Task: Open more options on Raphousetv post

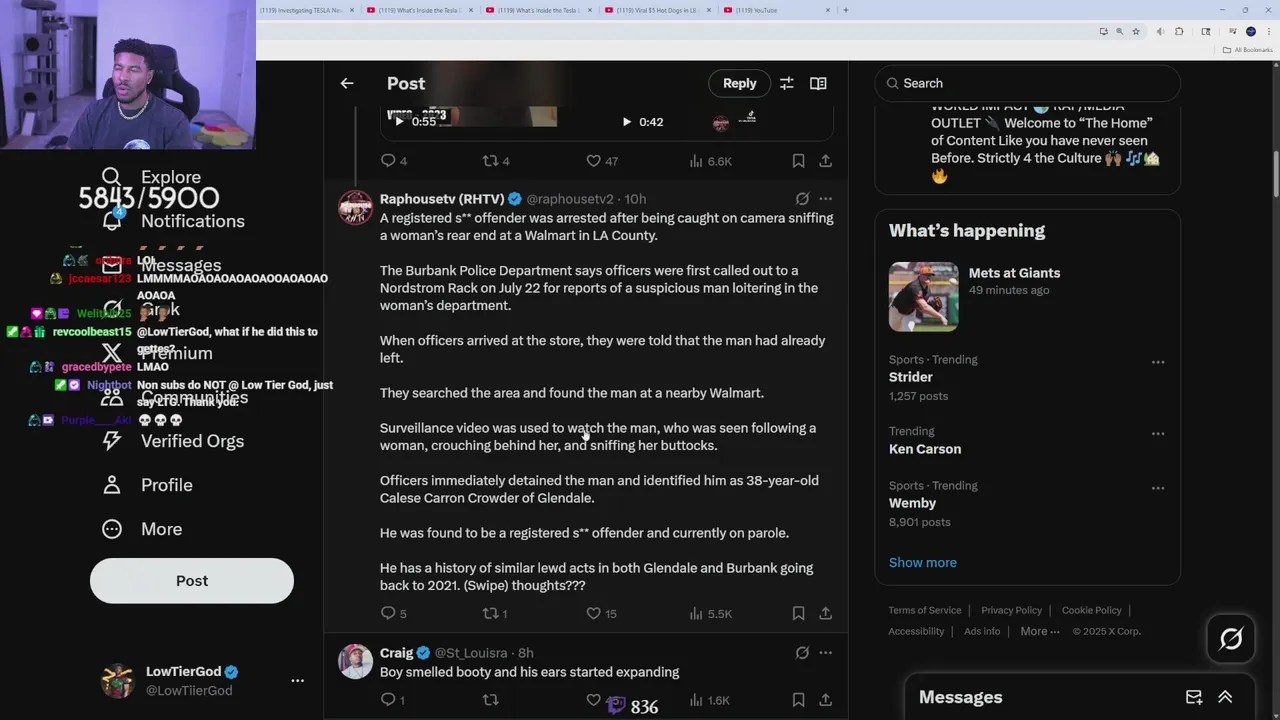Action: click(x=826, y=199)
